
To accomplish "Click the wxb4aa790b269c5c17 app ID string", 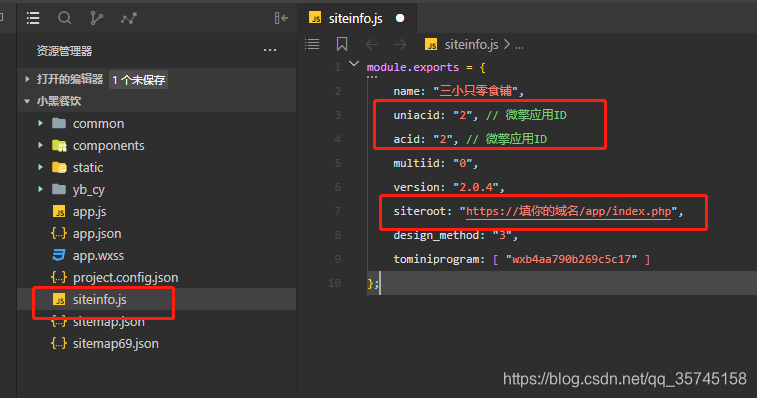I will 571,259.
